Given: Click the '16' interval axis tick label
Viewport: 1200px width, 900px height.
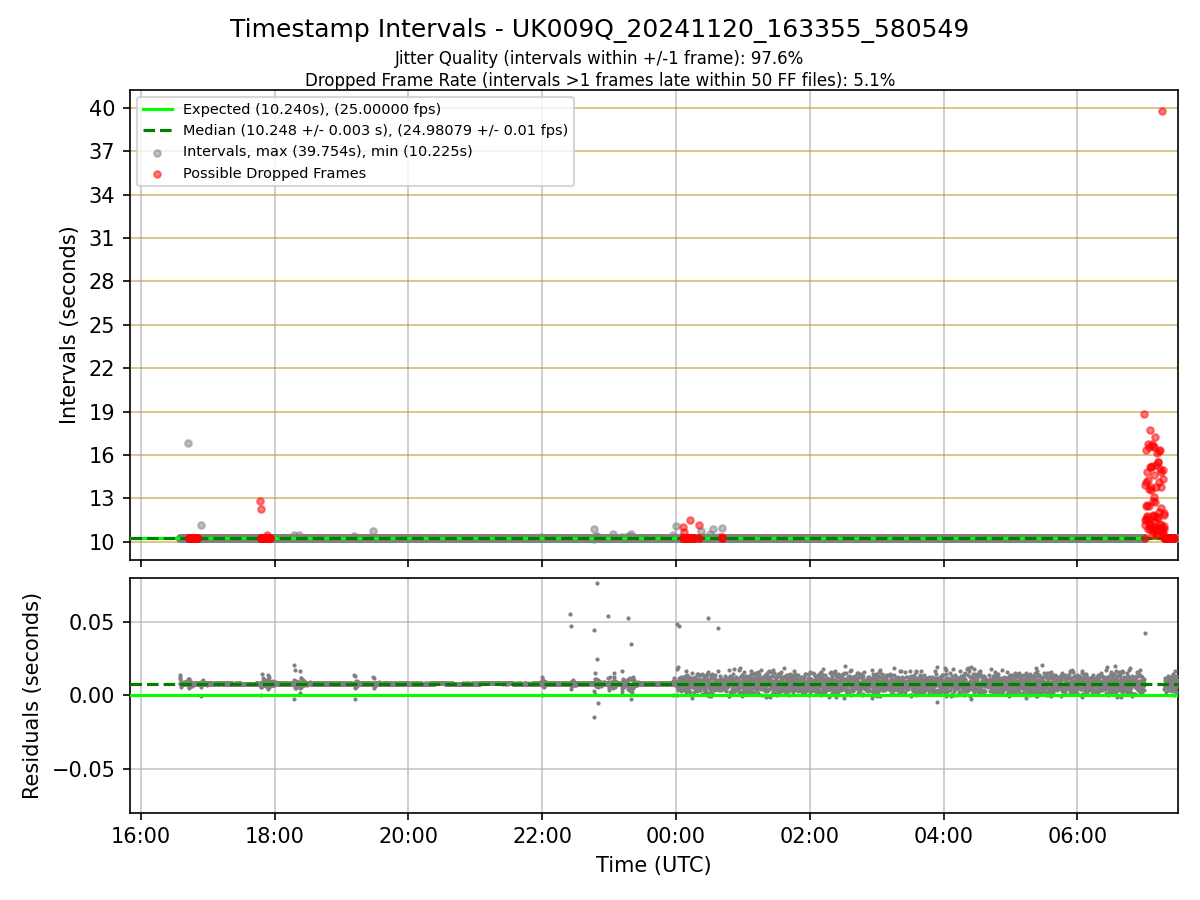Looking at the screenshot, I should (104, 455).
